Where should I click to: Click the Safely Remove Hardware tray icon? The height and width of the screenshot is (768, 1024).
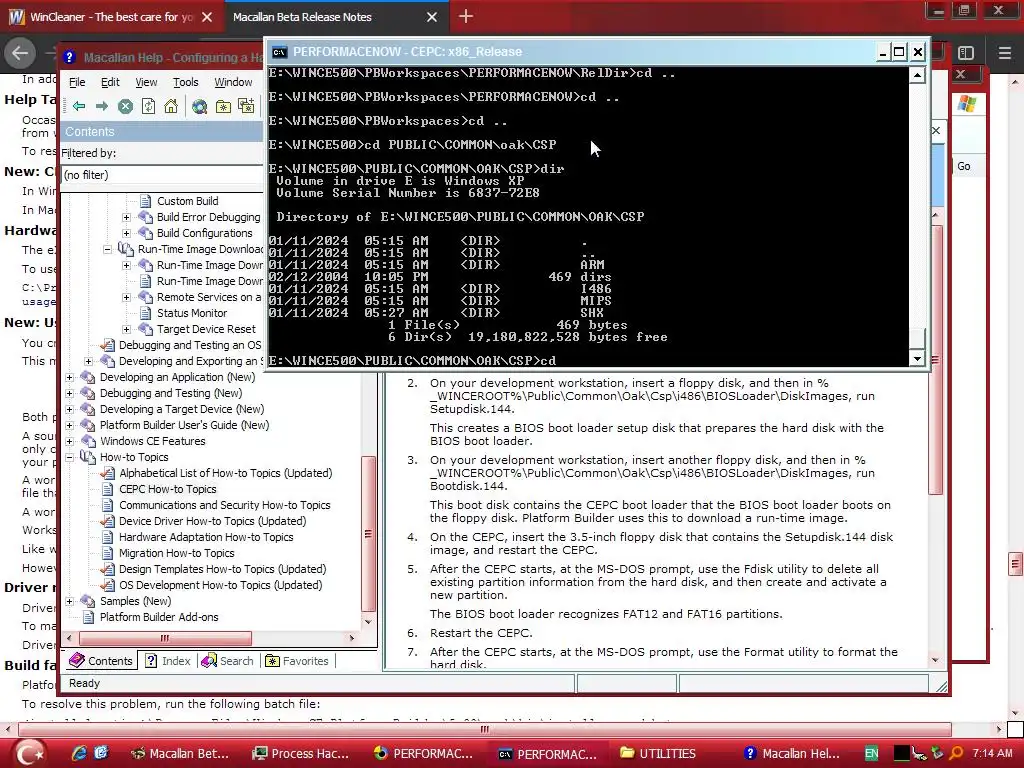[937, 753]
